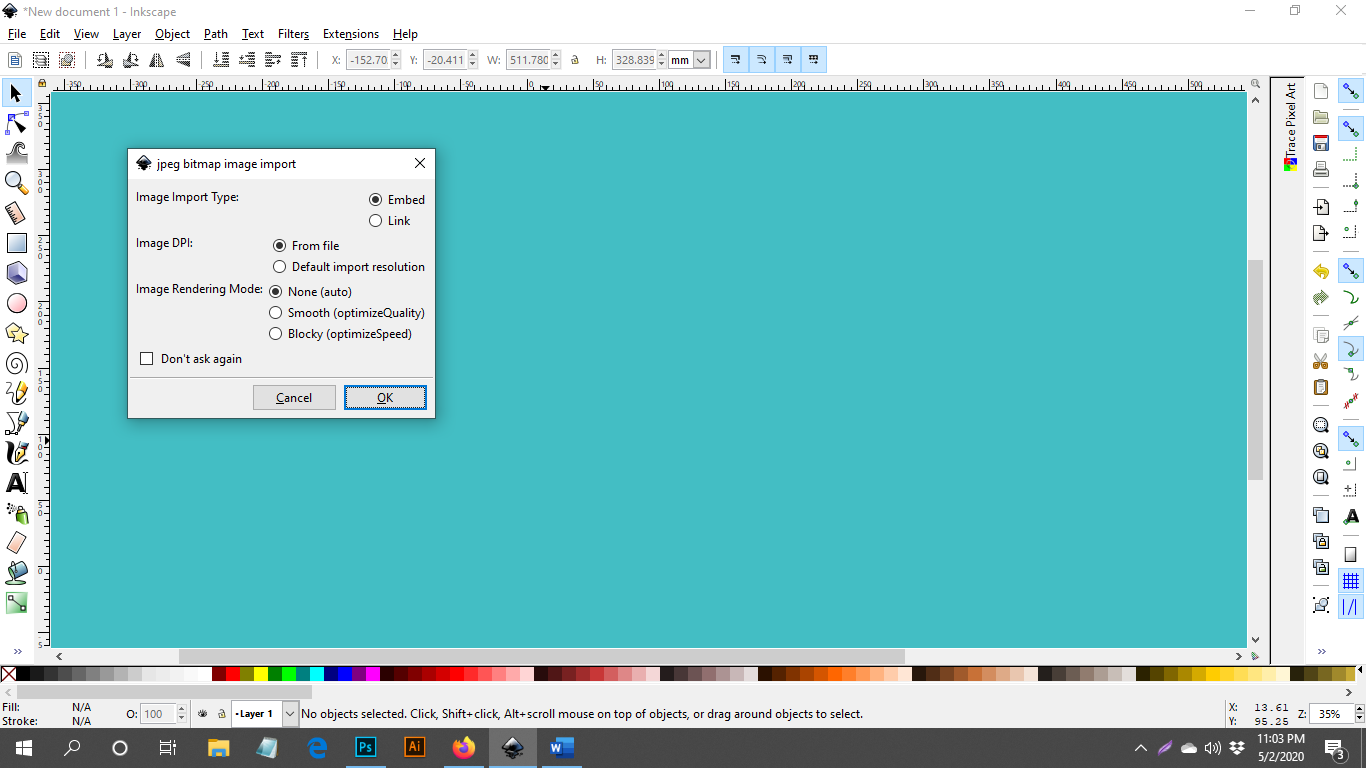Click the Cut scissors icon
1366x768 pixels.
1321,361
